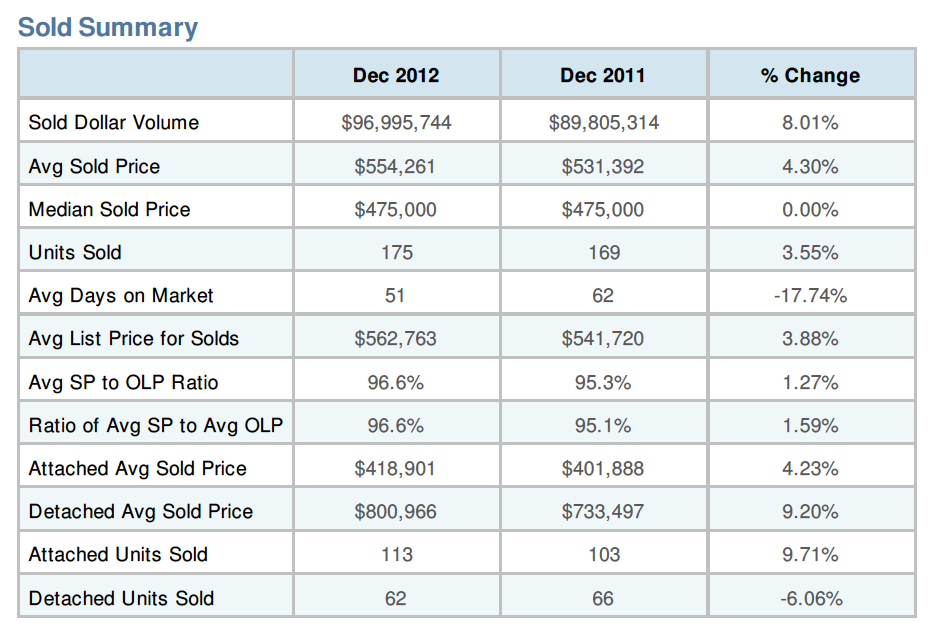
Task: Select the -17.74% change cell
Action: (x=810, y=296)
